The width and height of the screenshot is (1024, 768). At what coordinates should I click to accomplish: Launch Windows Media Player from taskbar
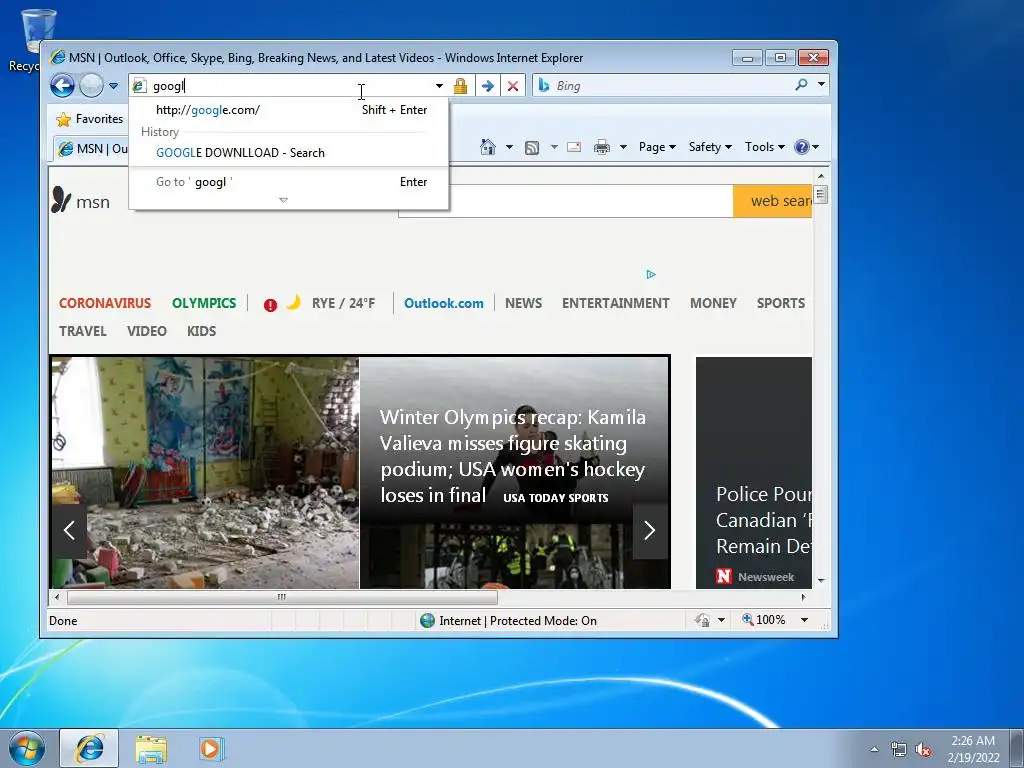coord(211,748)
